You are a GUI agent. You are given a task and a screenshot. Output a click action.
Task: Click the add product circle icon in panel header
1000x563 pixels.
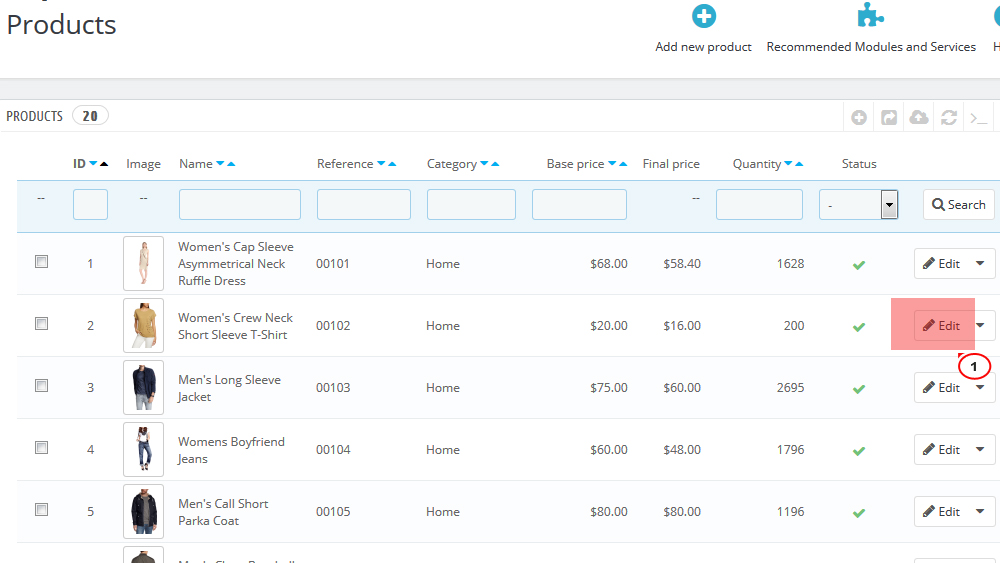tap(858, 117)
